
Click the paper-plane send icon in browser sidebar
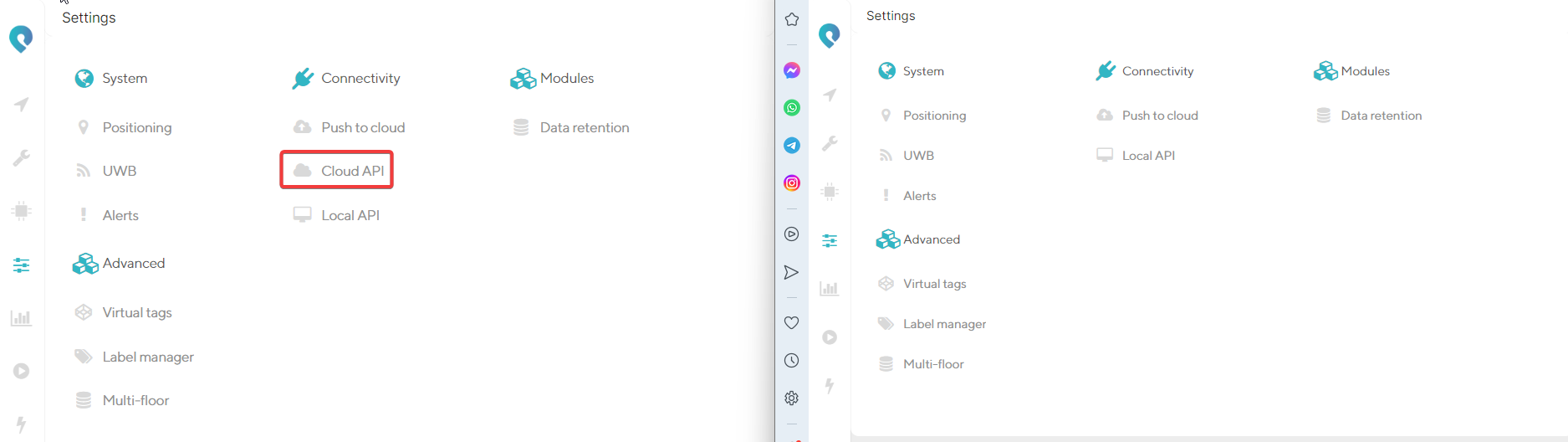click(792, 273)
